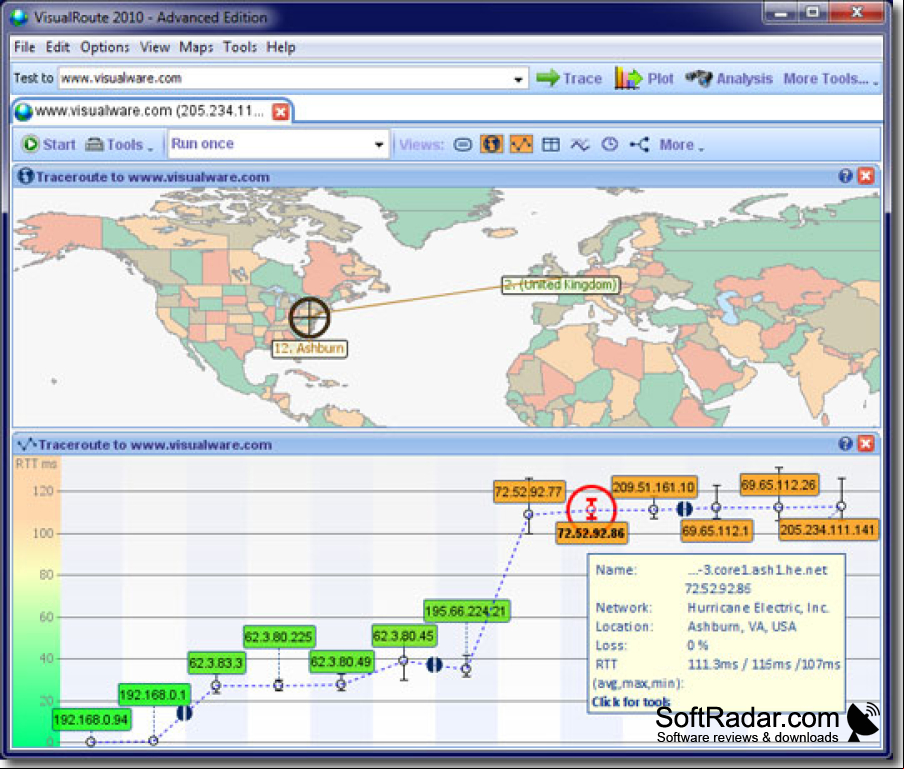Image resolution: width=904 pixels, height=769 pixels.
Task: Select hop label 209.51.161.10
Action: 654,488
